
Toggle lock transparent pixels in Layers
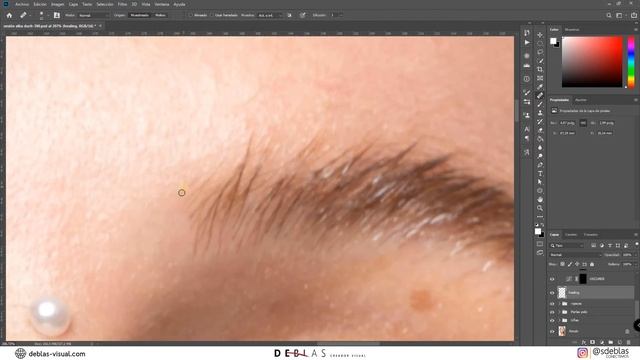click(562, 264)
